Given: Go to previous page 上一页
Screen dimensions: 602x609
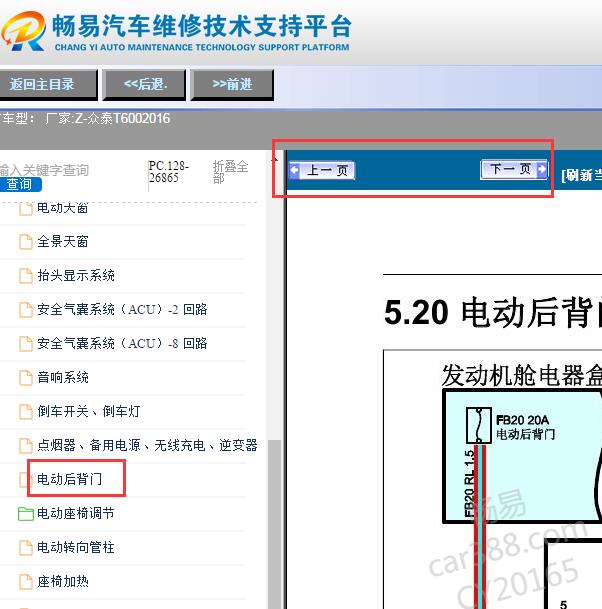Looking at the screenshot, I should pyautogui.click(x=322, y=170).
